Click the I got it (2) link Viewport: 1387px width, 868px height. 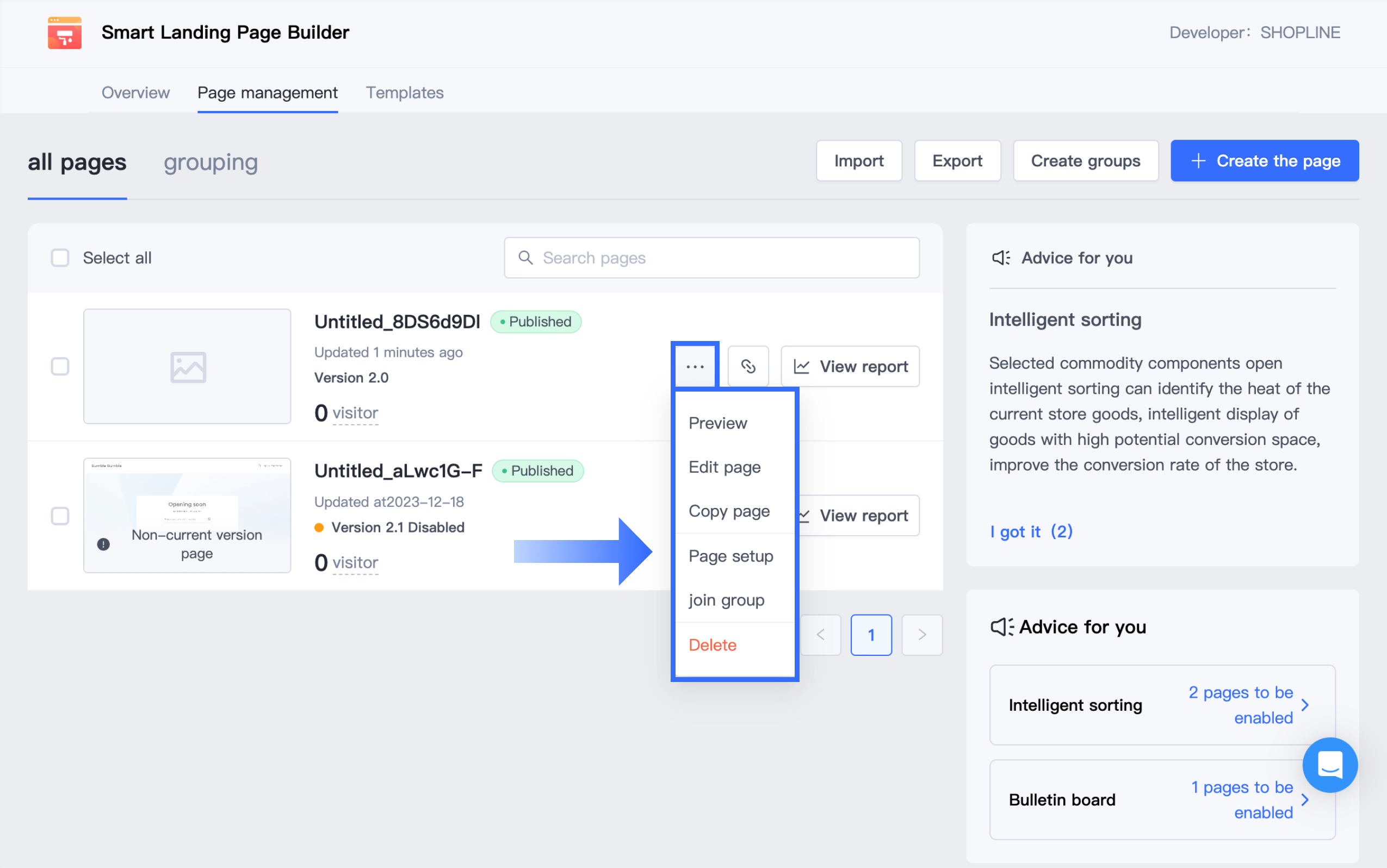1031,531
